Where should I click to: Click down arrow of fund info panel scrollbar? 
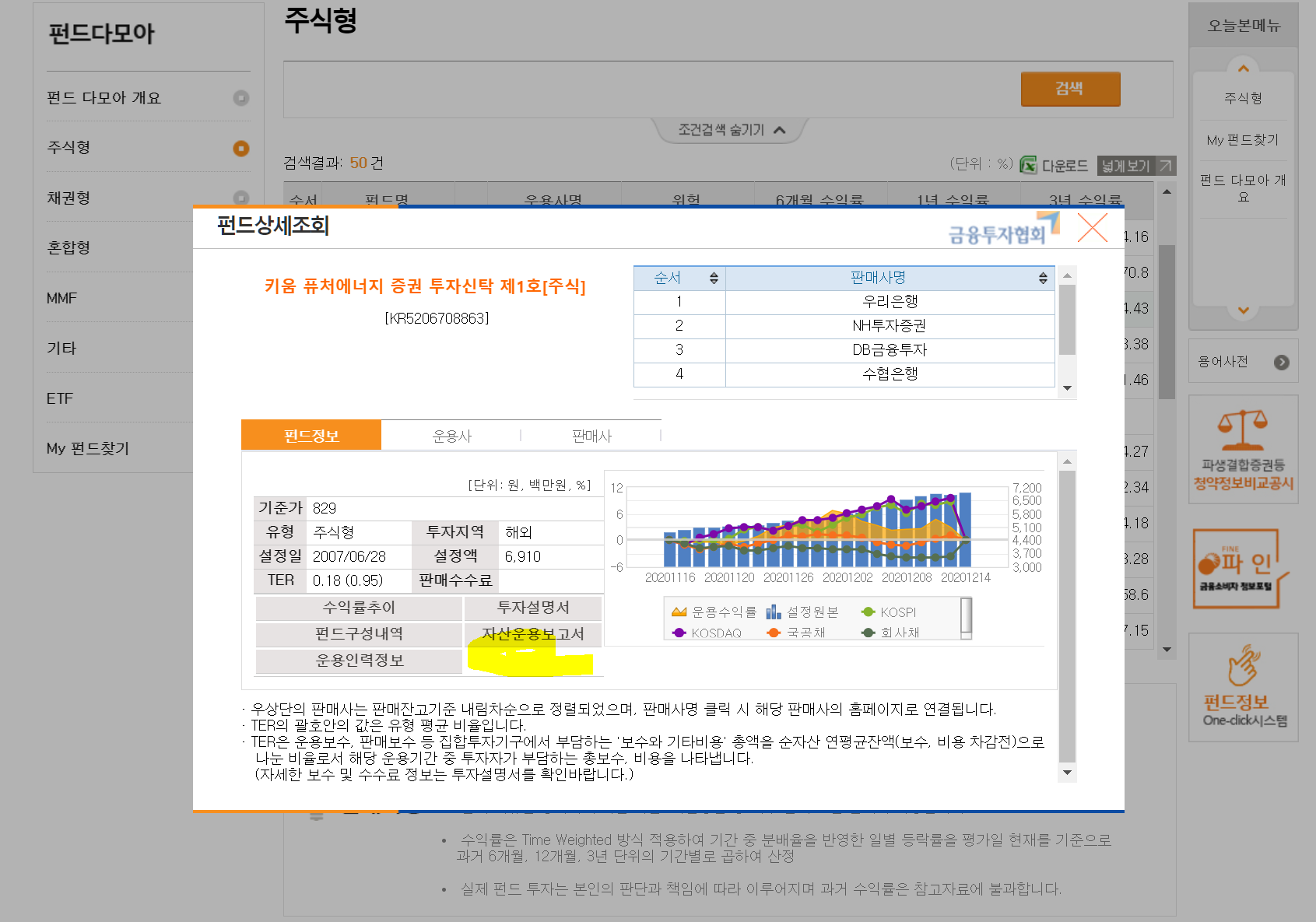pos(1068,773)
